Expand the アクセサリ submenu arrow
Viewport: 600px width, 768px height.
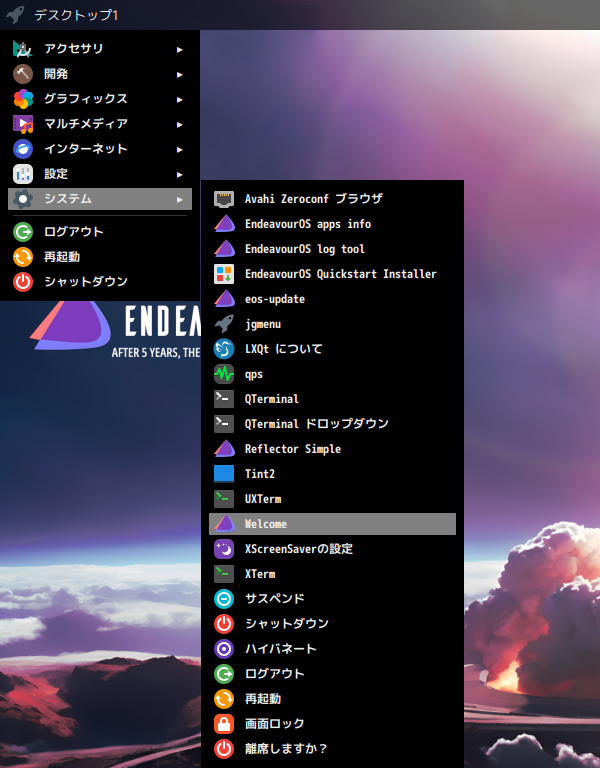180,49
